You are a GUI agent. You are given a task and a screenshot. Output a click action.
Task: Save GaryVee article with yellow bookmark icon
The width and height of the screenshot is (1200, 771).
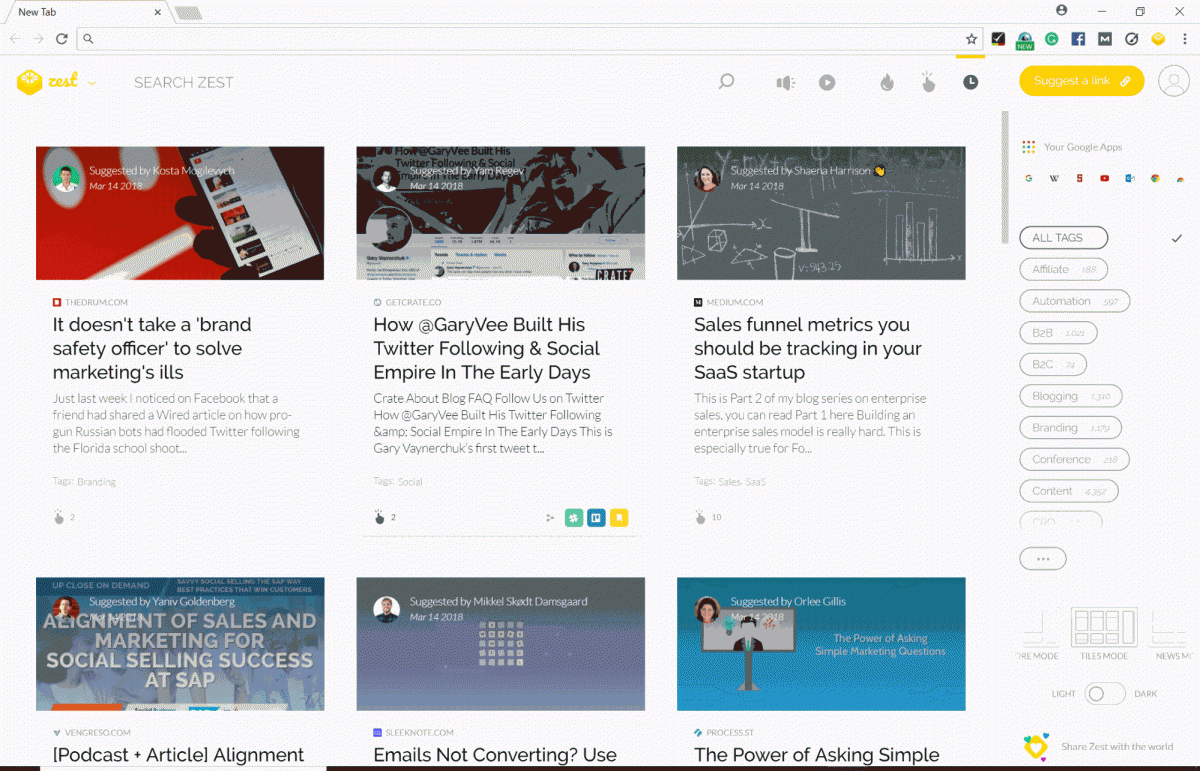[619, 517]
